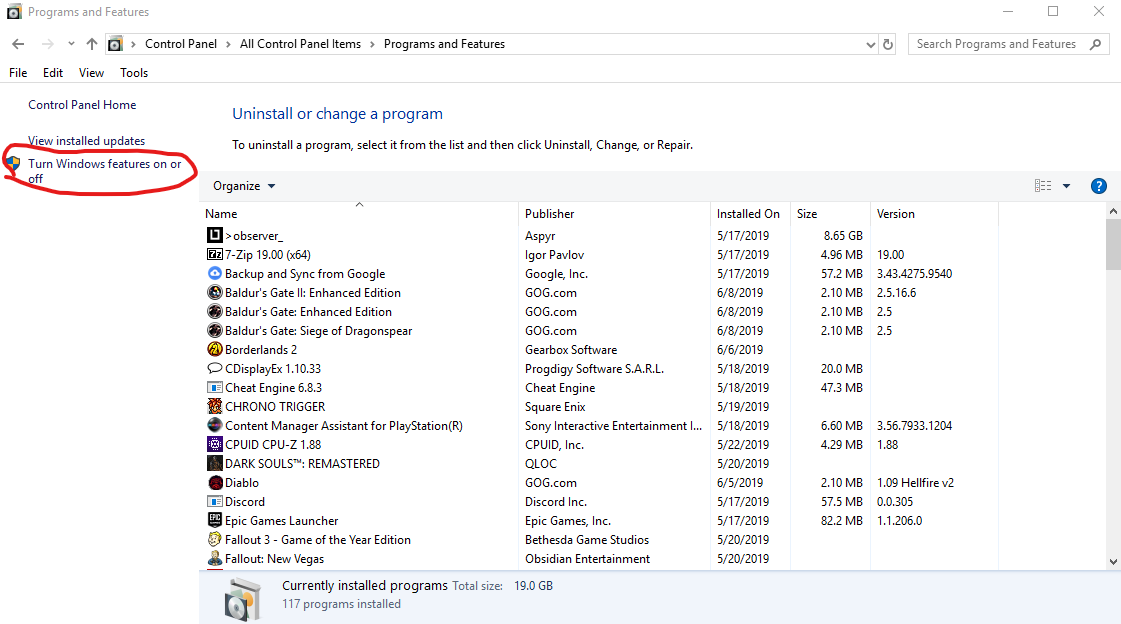
Task: Open the Tools menu
Action: tap(134, 73)
